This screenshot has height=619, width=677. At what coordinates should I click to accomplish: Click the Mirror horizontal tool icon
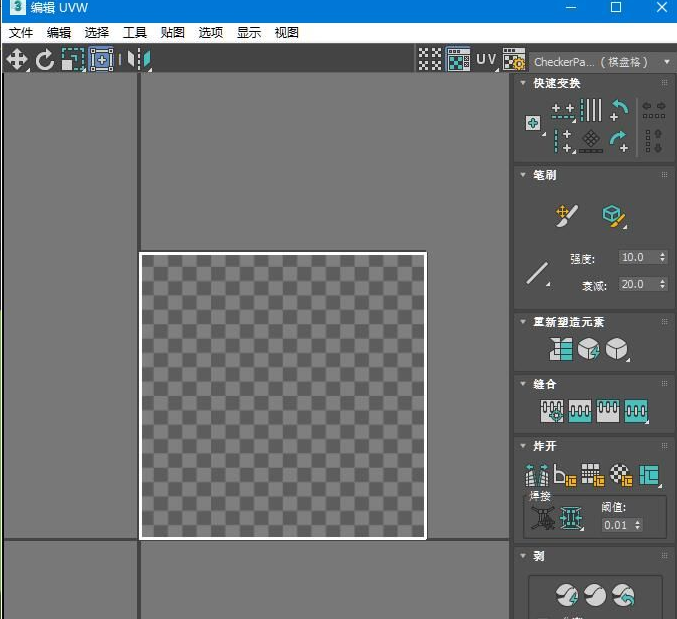point(139,59)
